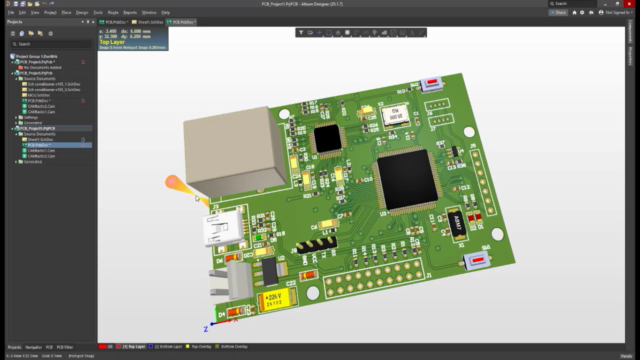The image size is (640, 360).
Task: Collapse the highlighted PCB_Project.PrjPCB node
Action: 12,129
